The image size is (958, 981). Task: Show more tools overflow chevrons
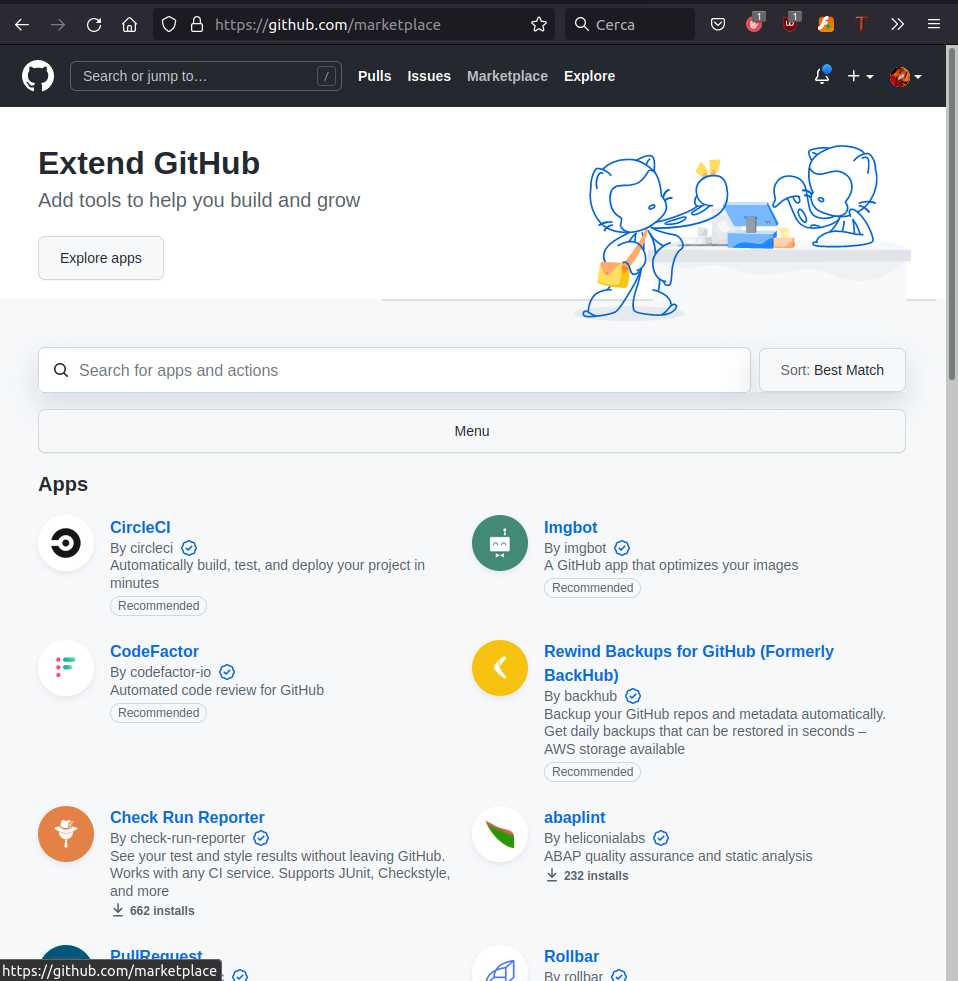point(897,24)
